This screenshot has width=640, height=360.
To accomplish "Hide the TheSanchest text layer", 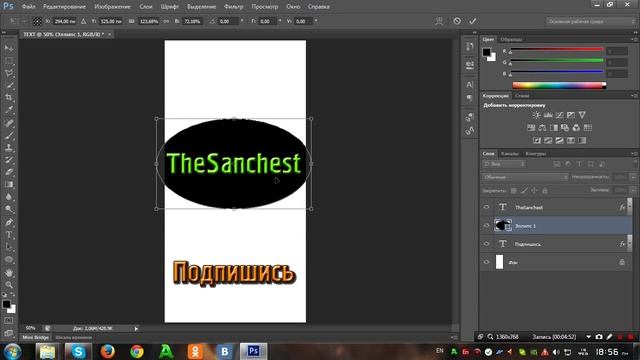I will (x=486, y=207).
